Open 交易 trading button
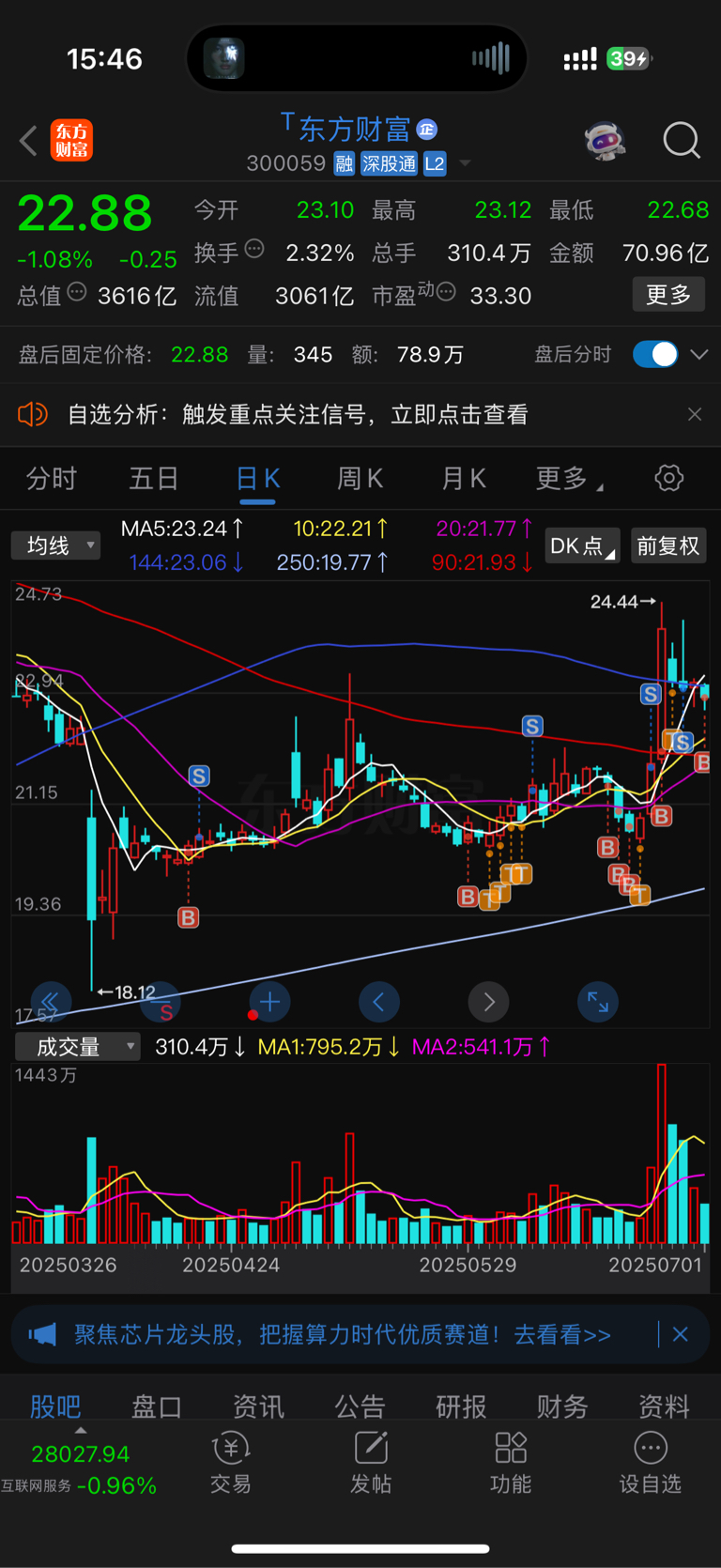Viewport: 721px width, 1568px height. click(x=231, y=1463)
